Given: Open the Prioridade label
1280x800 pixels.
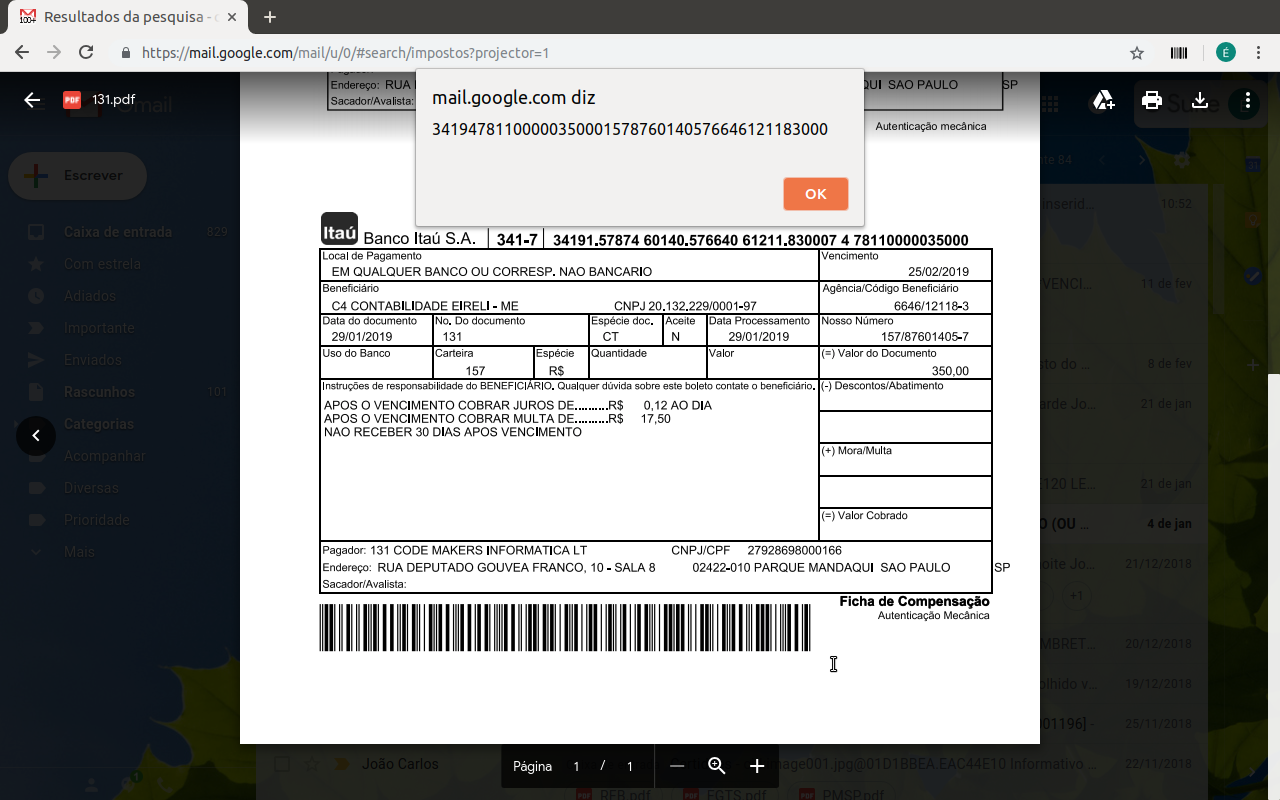Looking at the screenshot, I should pos(97,520).
